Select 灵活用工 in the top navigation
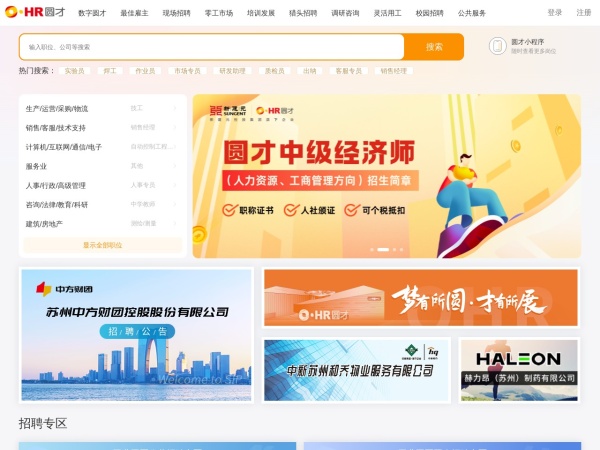 tap(388, 13)
